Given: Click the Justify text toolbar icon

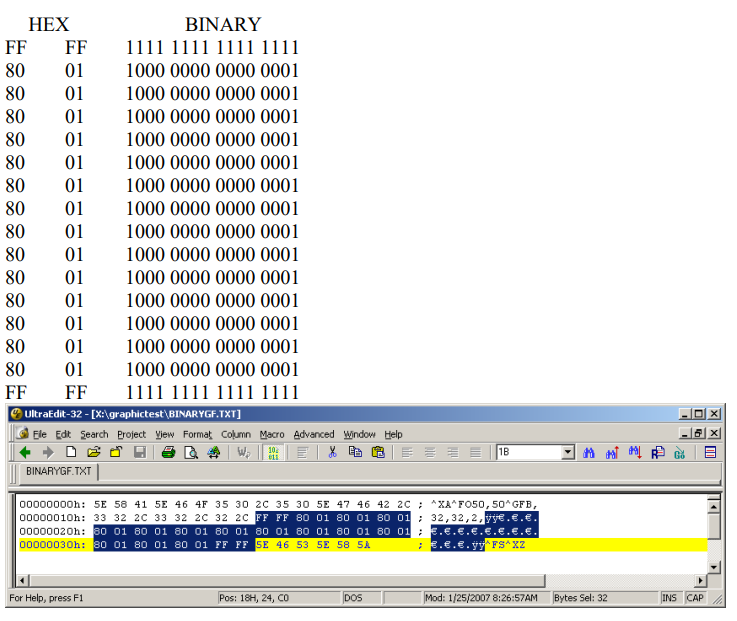Looking at the screenshot, I should coord(476,453).
